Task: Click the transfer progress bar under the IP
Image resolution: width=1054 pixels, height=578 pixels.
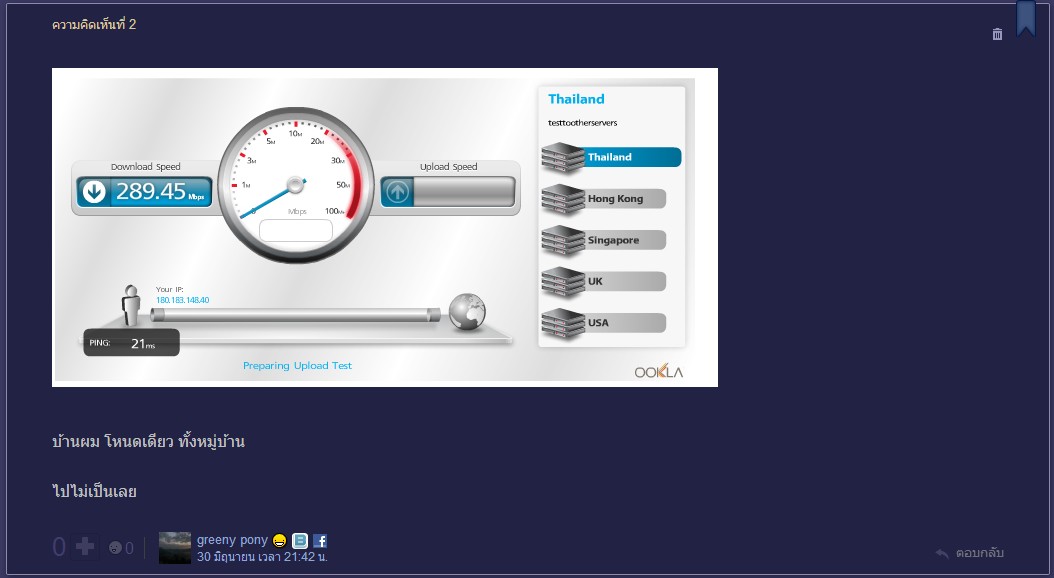Action: pyautogui.click(x=296, y=315)
